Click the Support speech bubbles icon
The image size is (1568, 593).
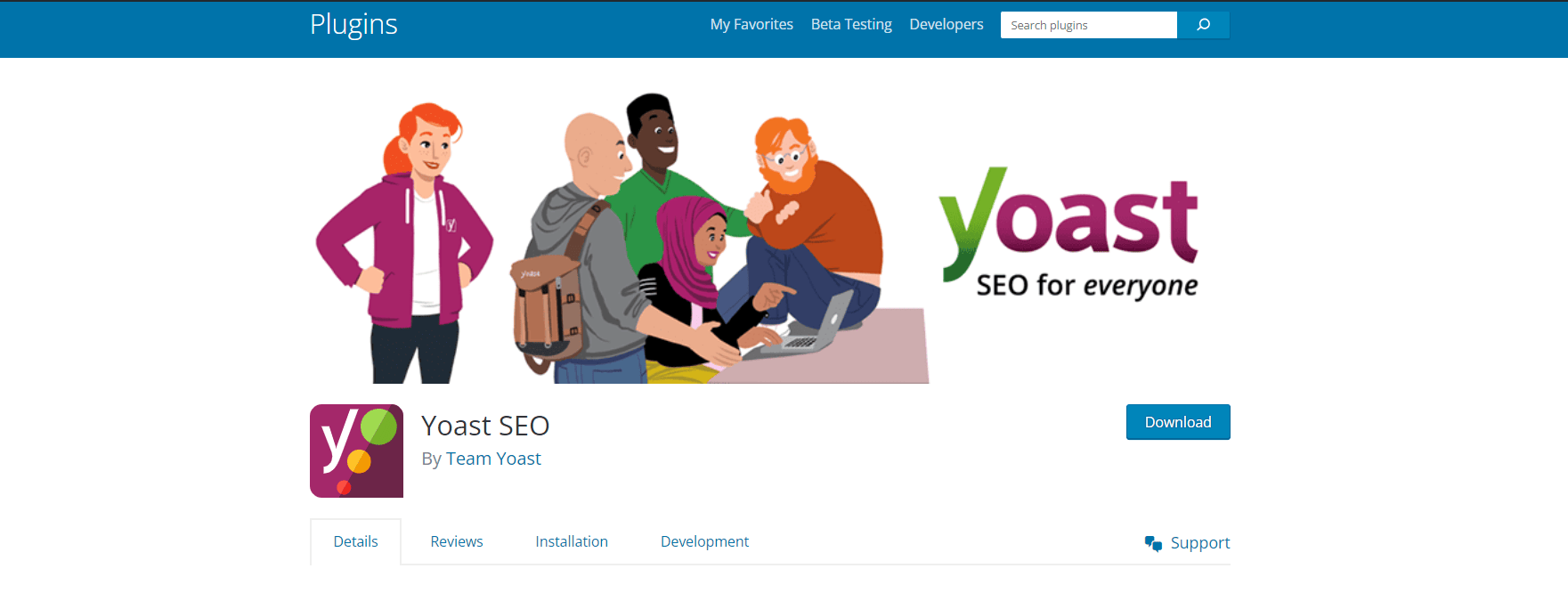(x=1153, y=543)
